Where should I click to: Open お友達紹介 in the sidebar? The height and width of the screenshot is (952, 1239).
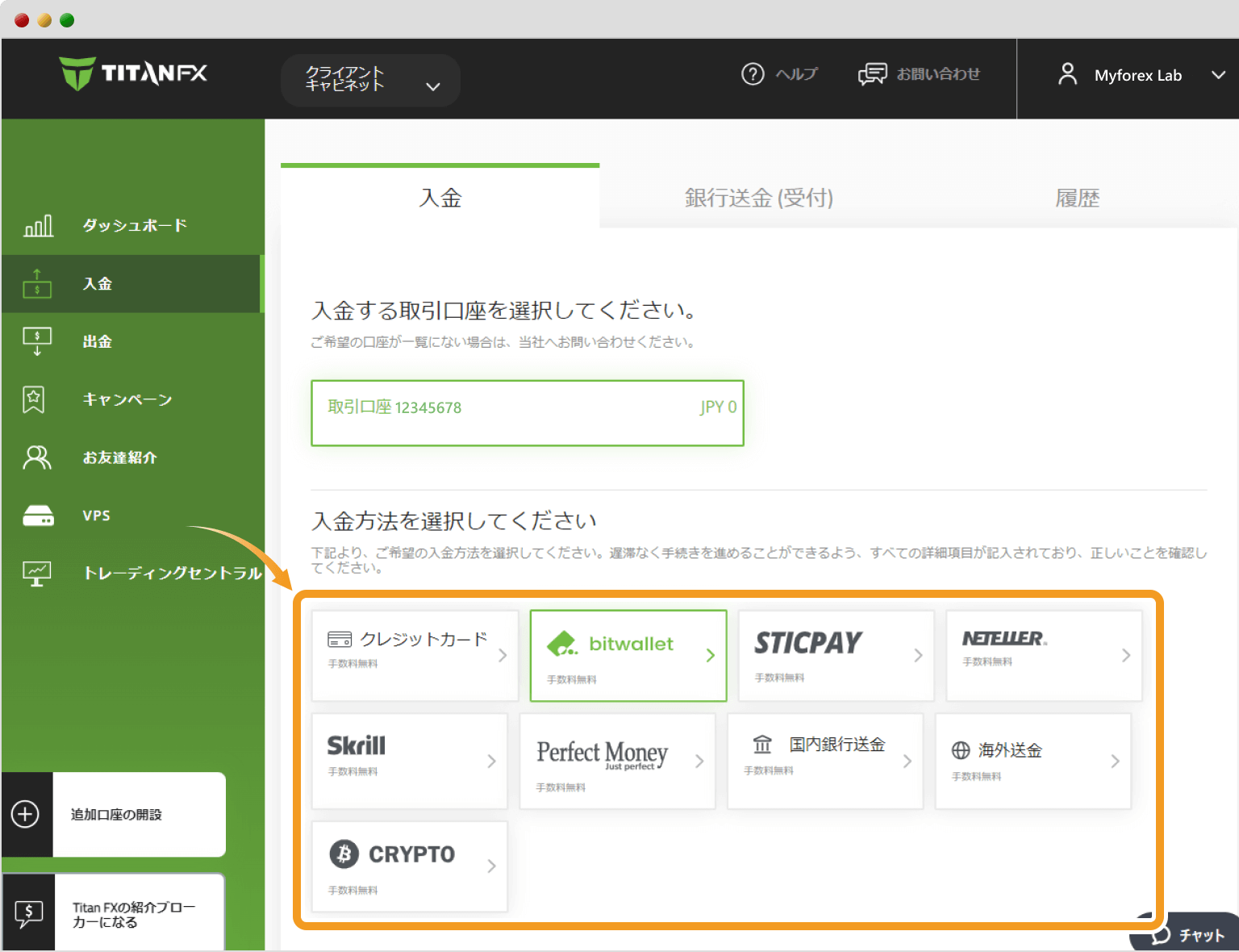coord(133,458)
